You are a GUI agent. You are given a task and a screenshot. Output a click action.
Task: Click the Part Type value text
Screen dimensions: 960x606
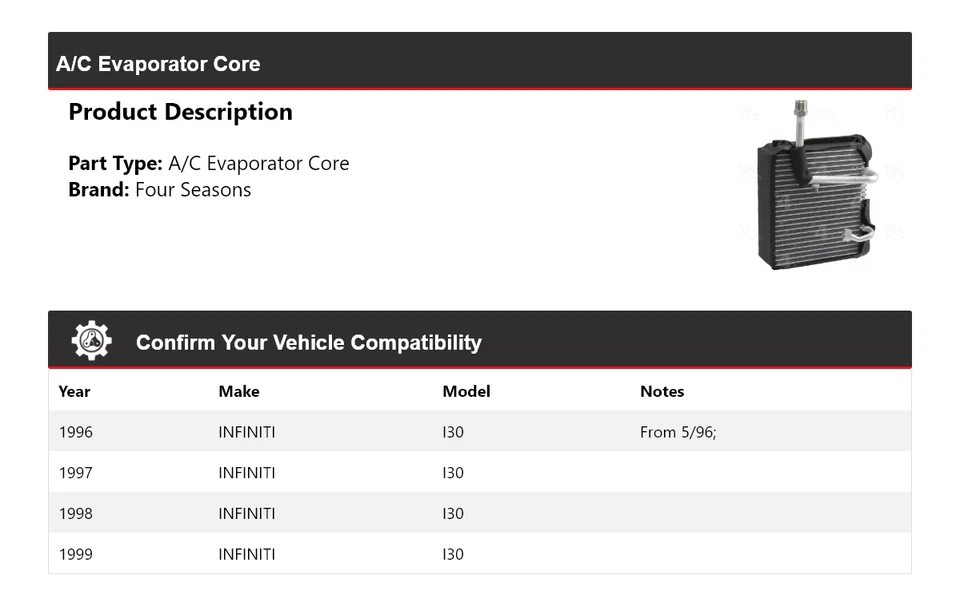click(x=258, y=164)
